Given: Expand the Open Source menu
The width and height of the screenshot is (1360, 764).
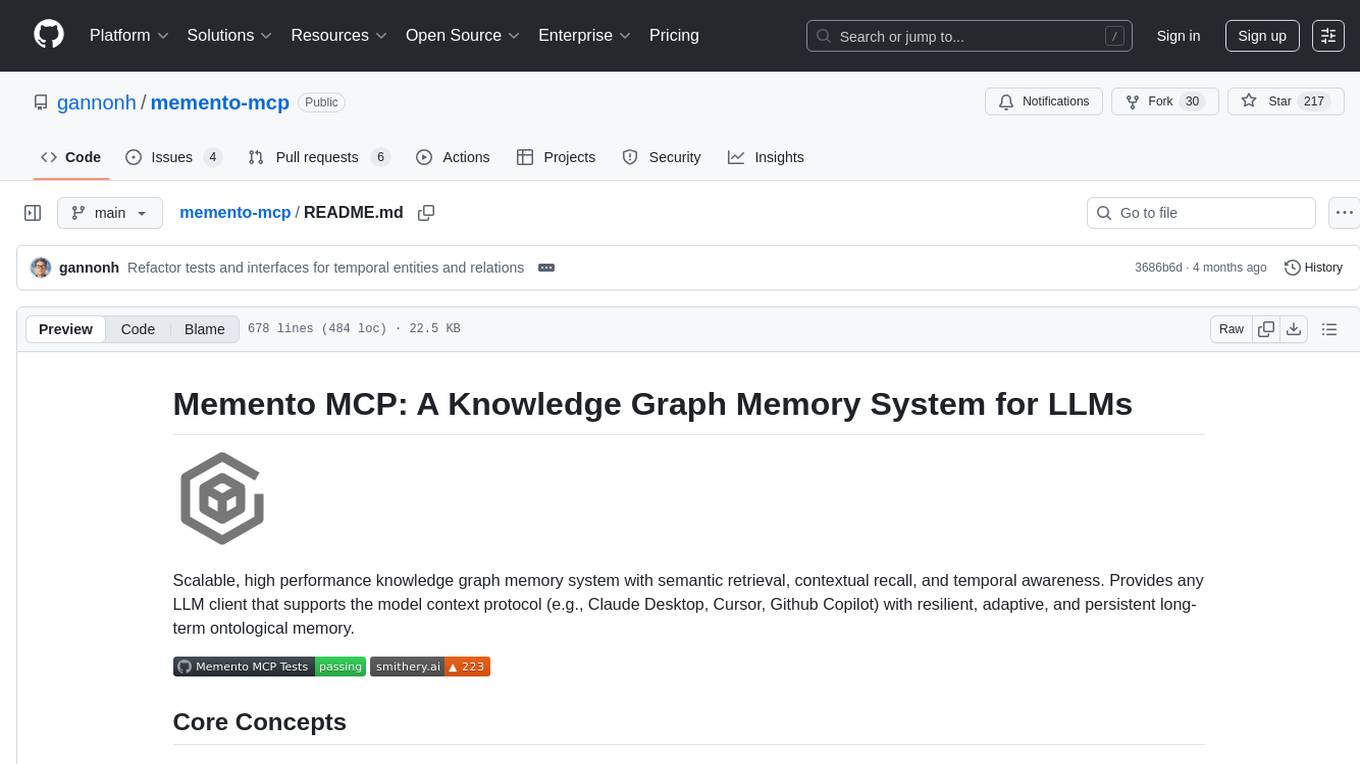Looking at the screenshot, I should click(463, 35).
